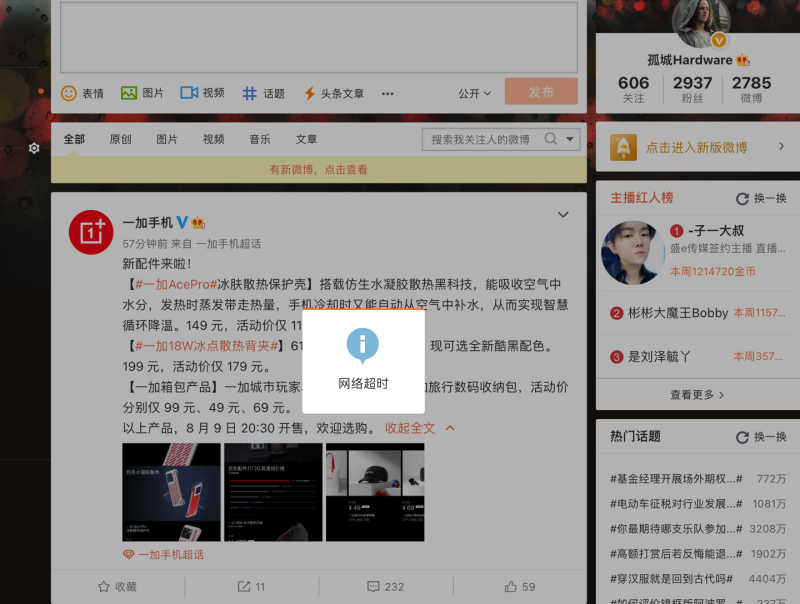Image resolution: width=800 pixels, height=604 pixels.
Task: Open the 2937 粉丝 followers count
Action: (x=692, y=89)
